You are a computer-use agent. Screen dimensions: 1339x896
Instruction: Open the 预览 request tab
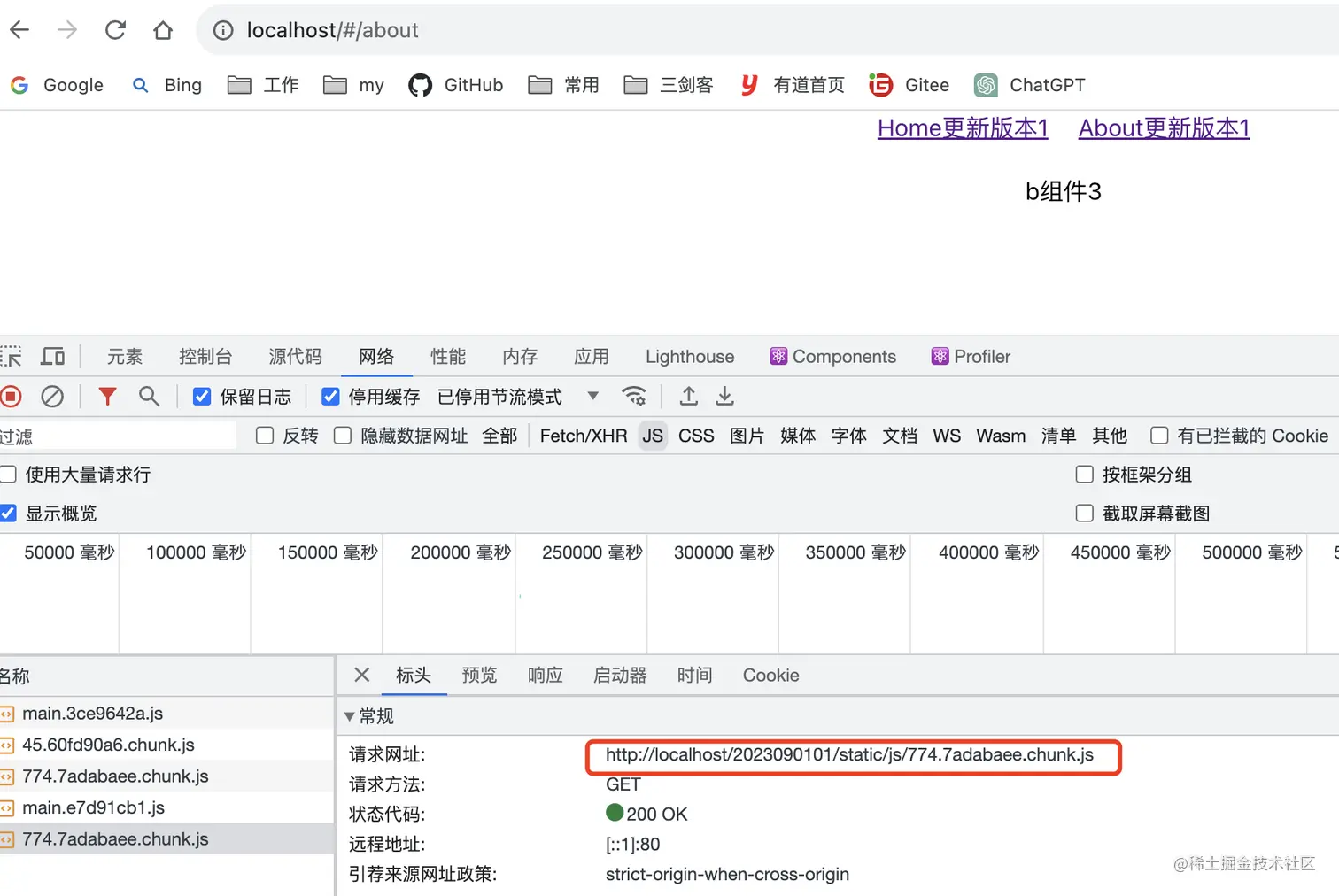coord(479,676)
